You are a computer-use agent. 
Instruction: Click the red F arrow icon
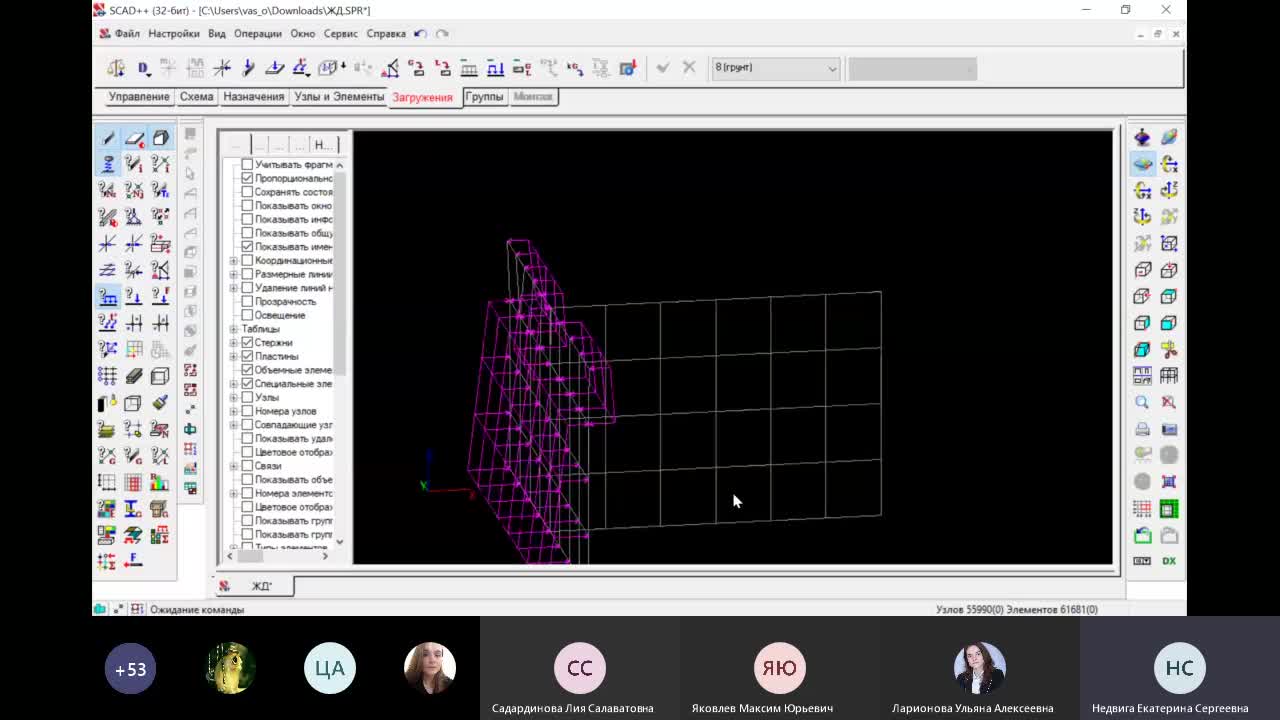(x=133, y=561)
